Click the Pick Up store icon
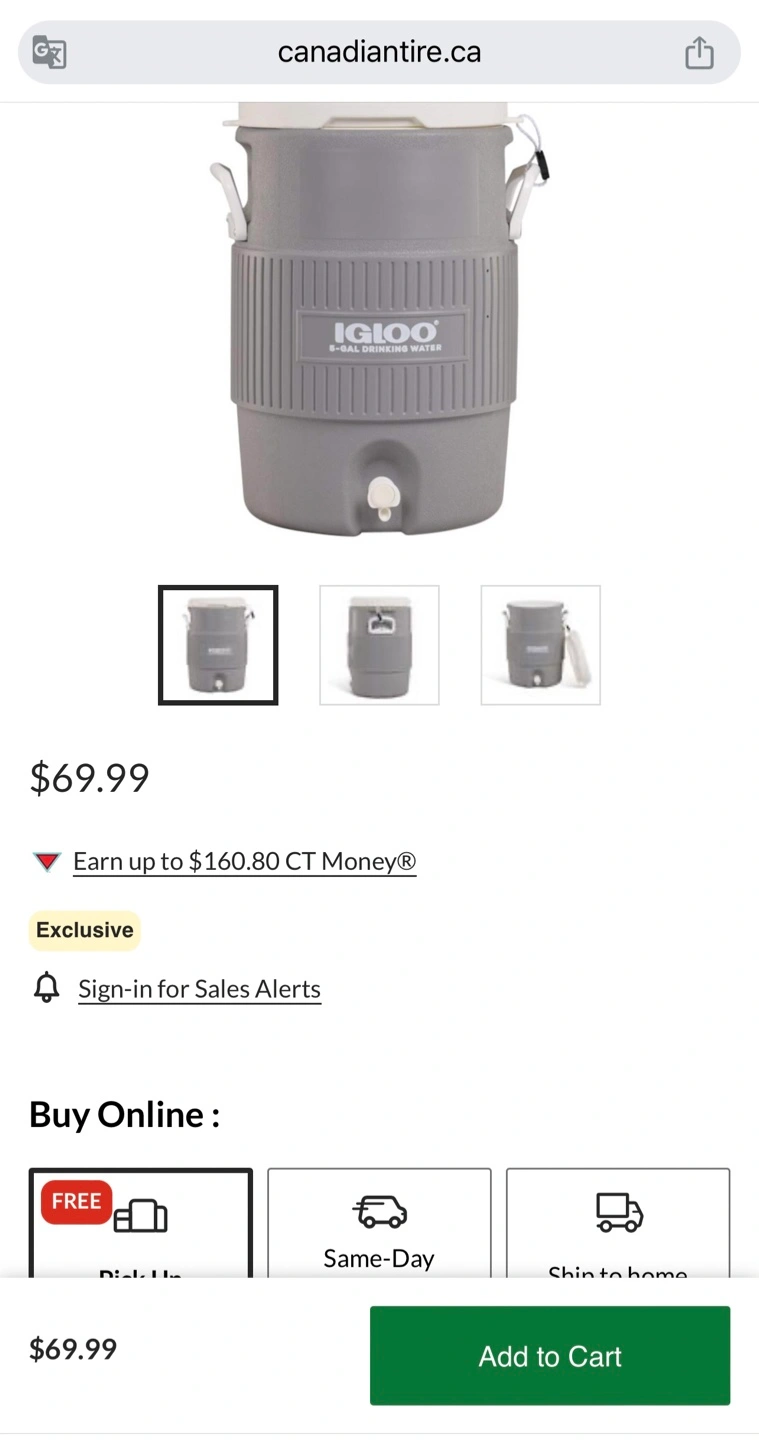 141,1216
